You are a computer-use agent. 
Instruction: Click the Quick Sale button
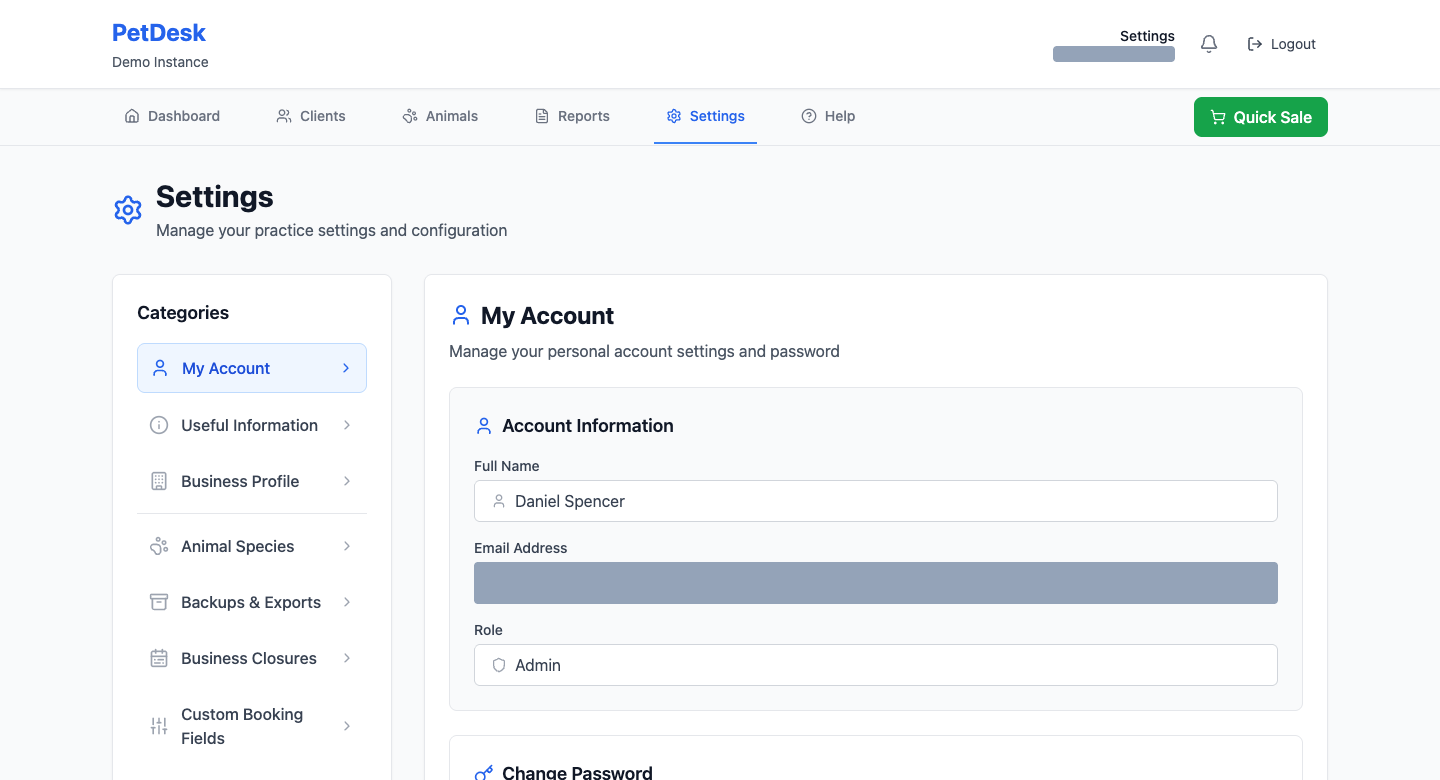(1261, 117)
